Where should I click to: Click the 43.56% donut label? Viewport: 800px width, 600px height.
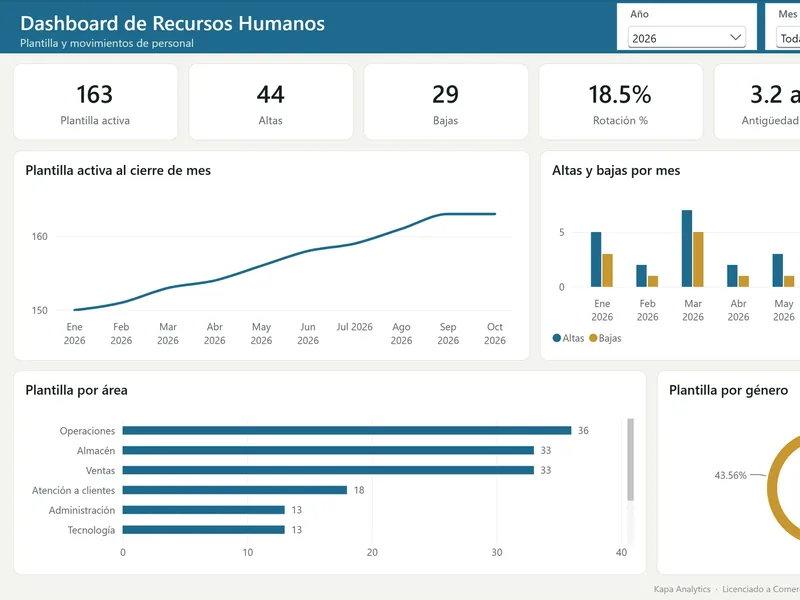(x=730, y=475)
